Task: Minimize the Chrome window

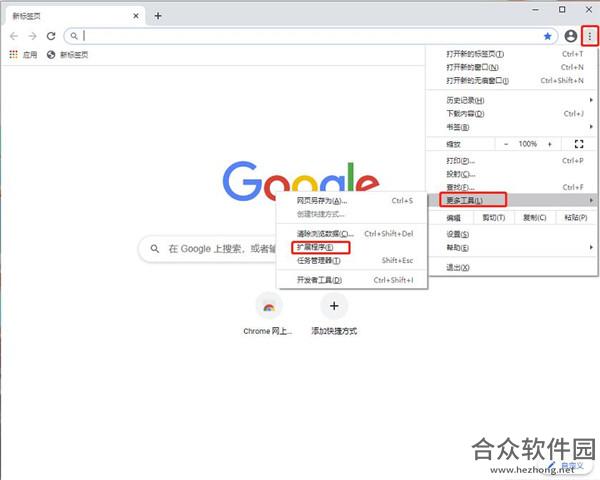Action: click(x=535, y=10)
